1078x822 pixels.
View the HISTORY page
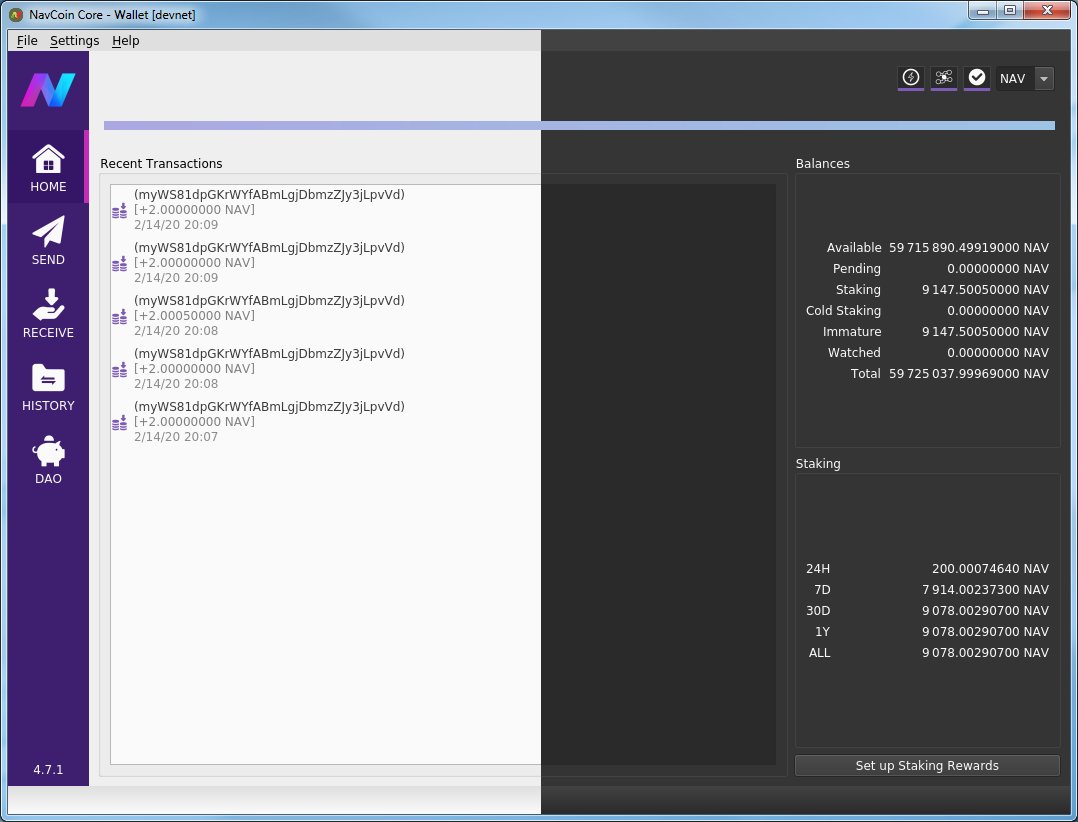pos(48,386)
